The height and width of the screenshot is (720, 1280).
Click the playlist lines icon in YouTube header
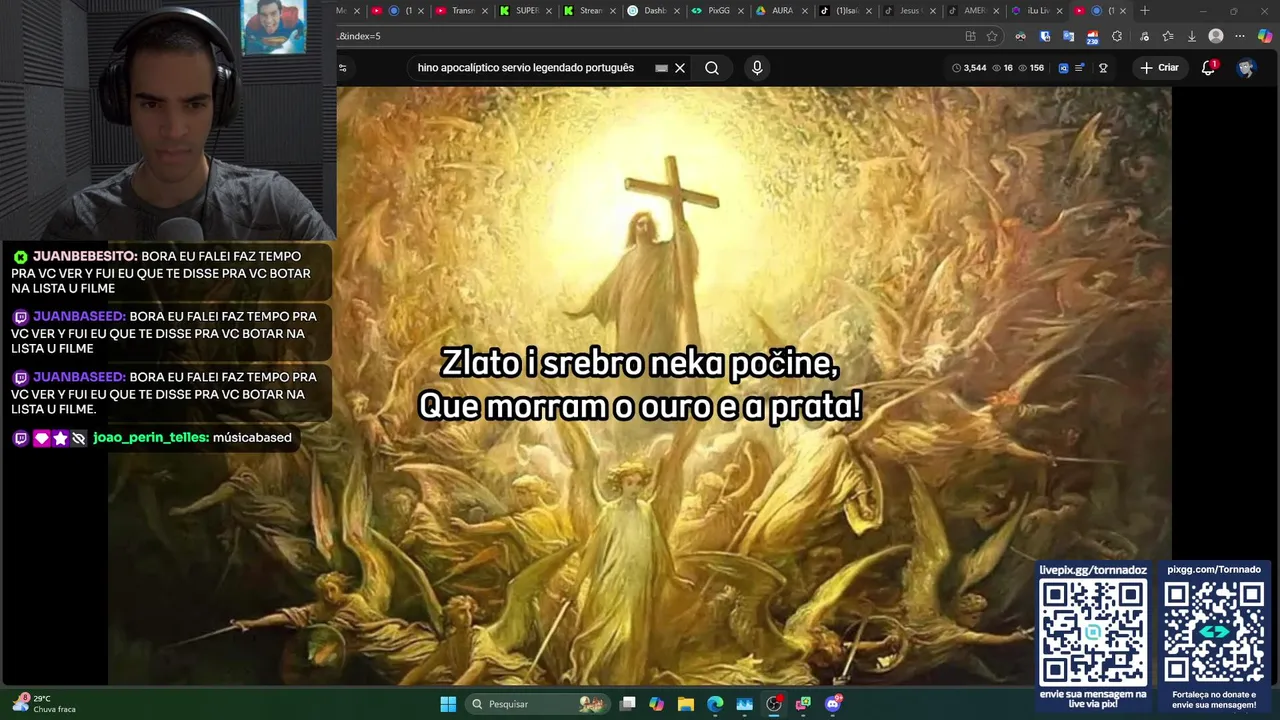pos(1080,68)
